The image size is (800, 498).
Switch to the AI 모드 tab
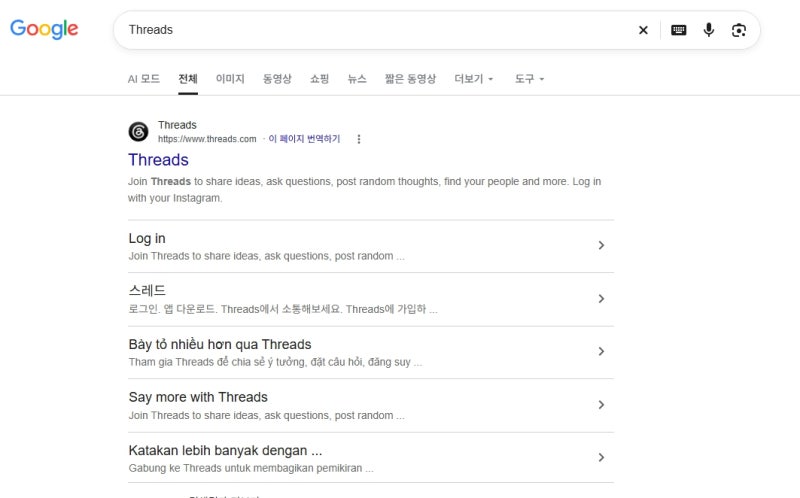click(144, 79)
